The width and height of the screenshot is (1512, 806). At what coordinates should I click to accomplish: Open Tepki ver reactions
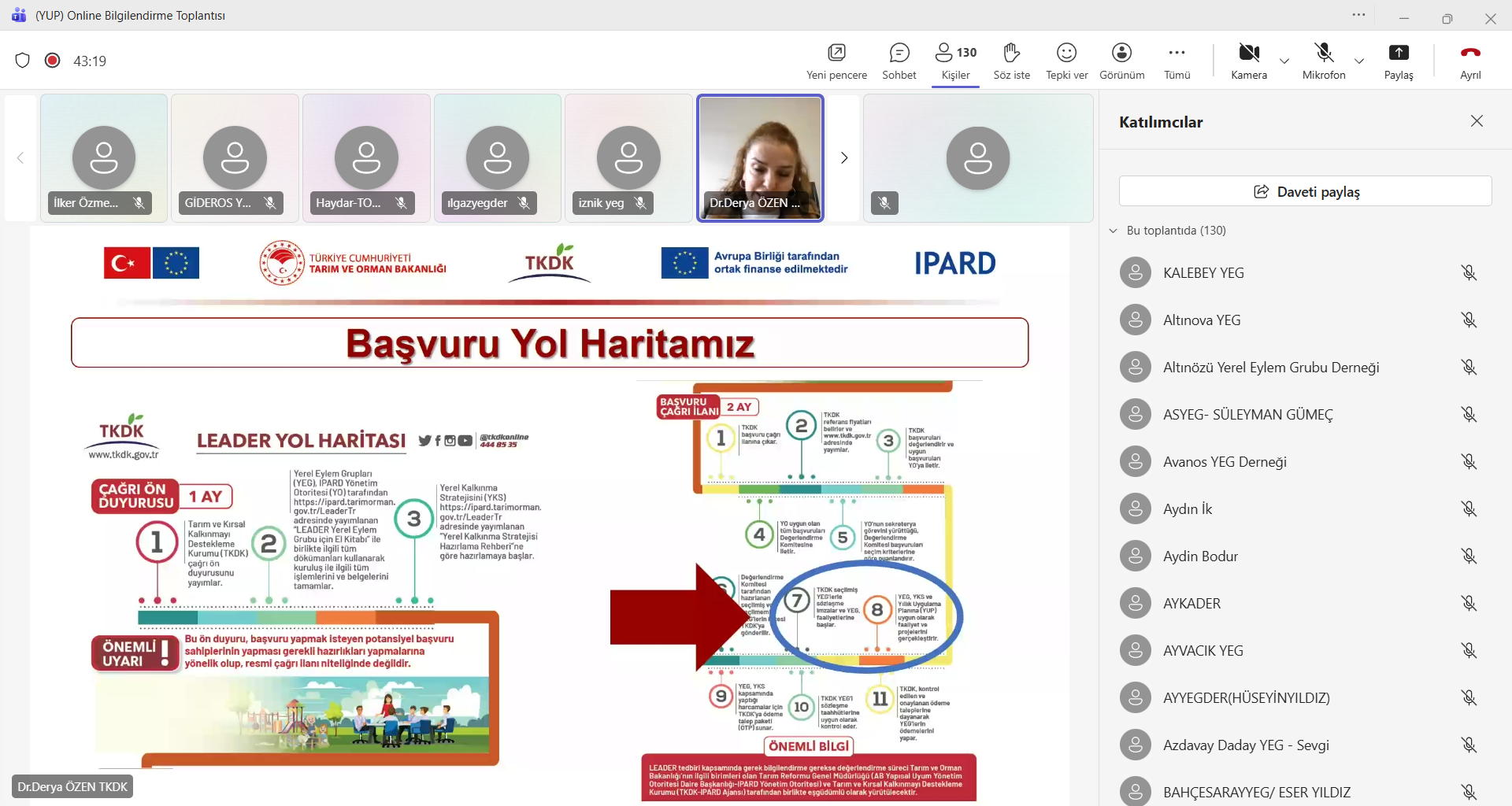(x=1066, y=61)
